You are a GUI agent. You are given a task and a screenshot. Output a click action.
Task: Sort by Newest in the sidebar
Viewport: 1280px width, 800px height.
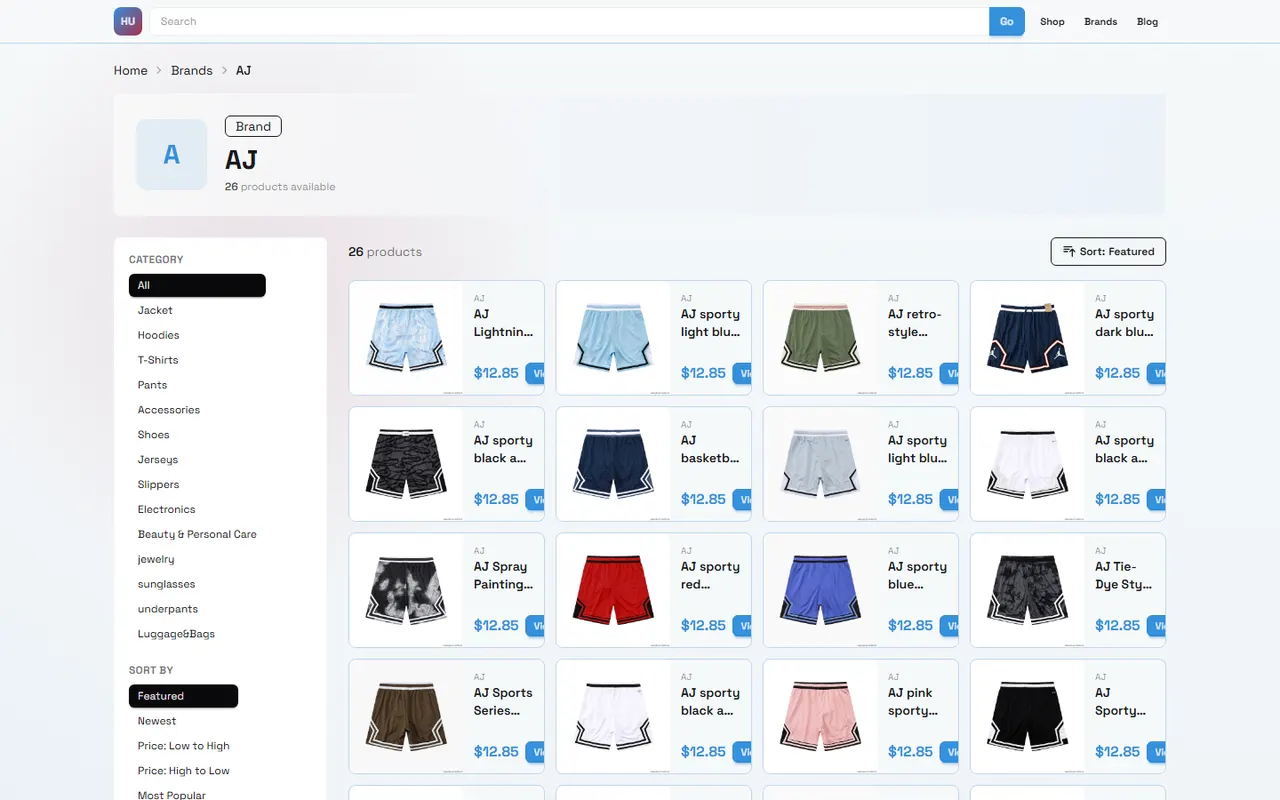[x=157, y=721]
